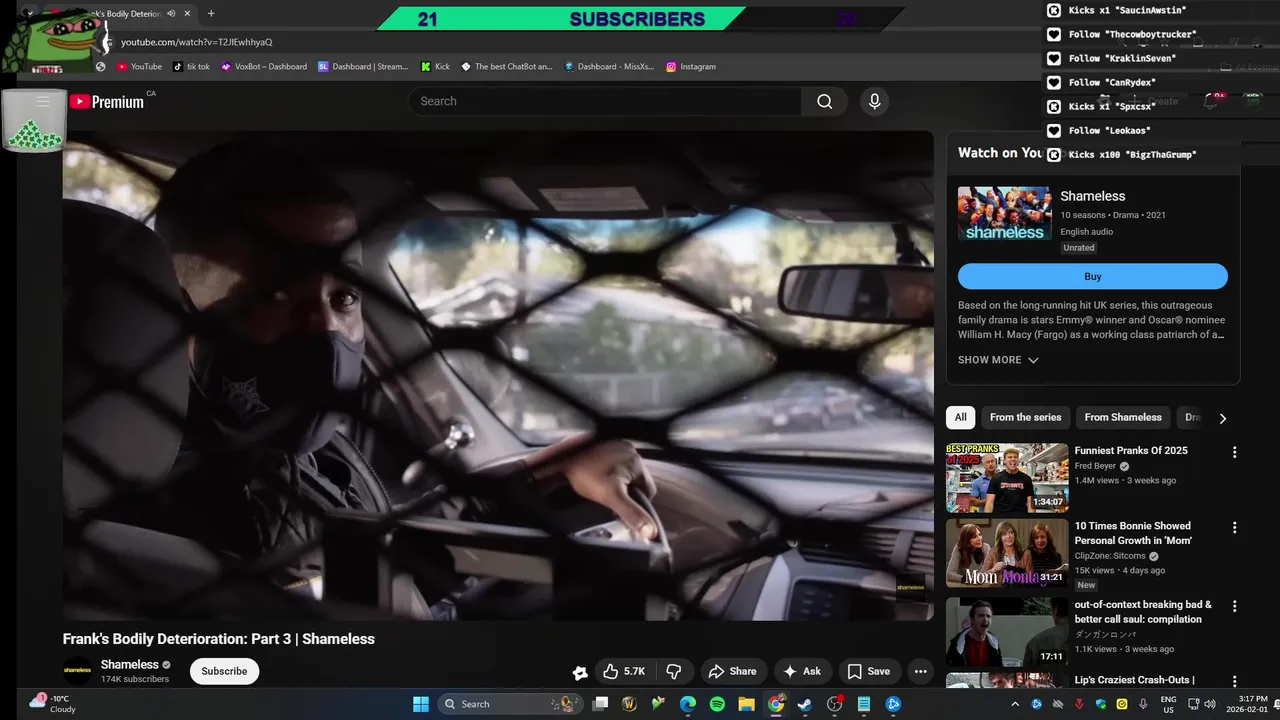1280x720 pixels.
Task: Focus the YouTube search field
Action: (x=605, y=101)
